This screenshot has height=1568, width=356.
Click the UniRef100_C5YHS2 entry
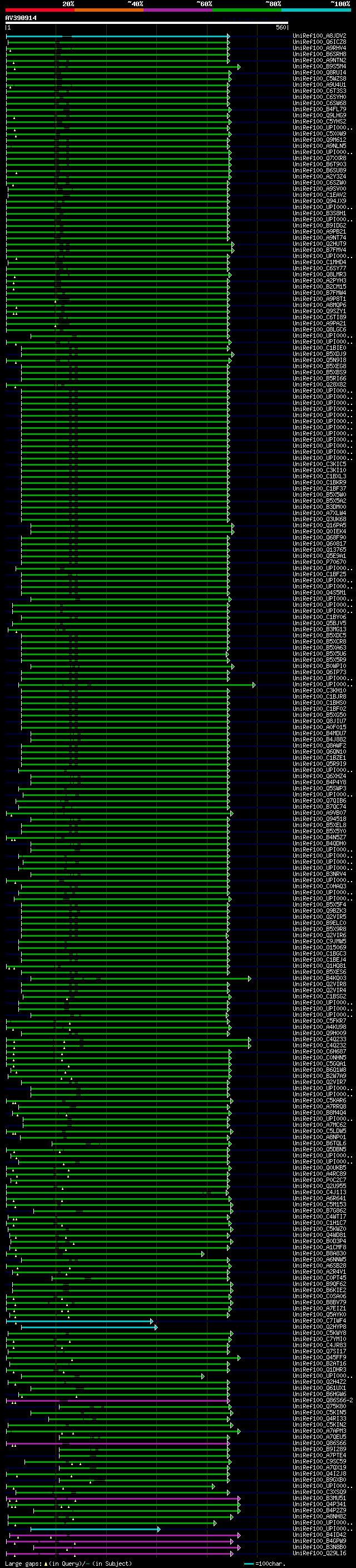click(319, 121)
